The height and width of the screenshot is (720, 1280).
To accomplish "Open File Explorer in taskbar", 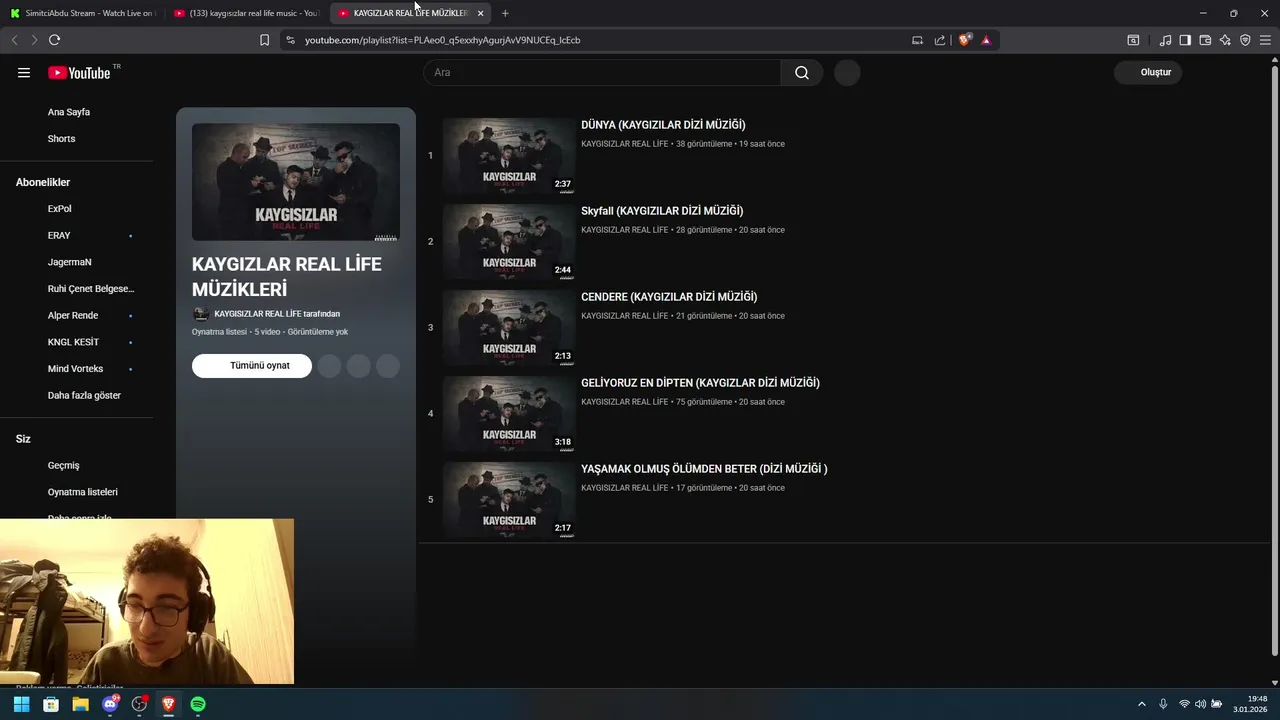I will [x=80, y=704].
